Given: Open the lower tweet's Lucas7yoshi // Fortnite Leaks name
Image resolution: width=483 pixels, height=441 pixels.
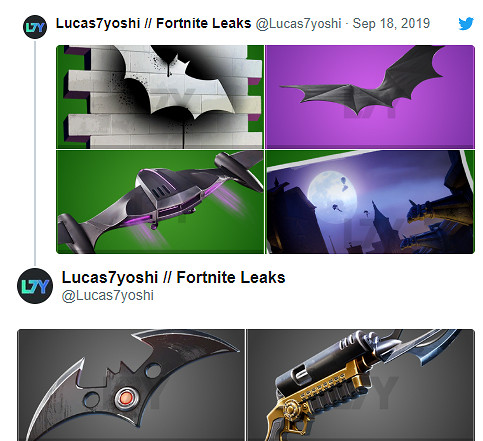Looking at the screenshot, I should pos(173,277).
